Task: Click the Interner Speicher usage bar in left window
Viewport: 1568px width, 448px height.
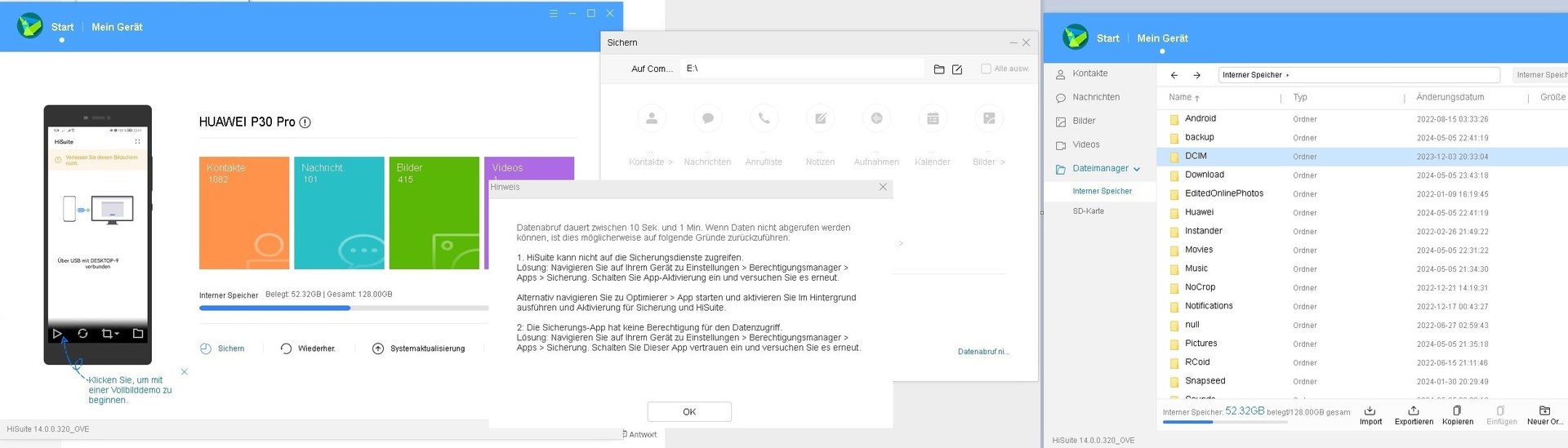Action: coord(344,308)
